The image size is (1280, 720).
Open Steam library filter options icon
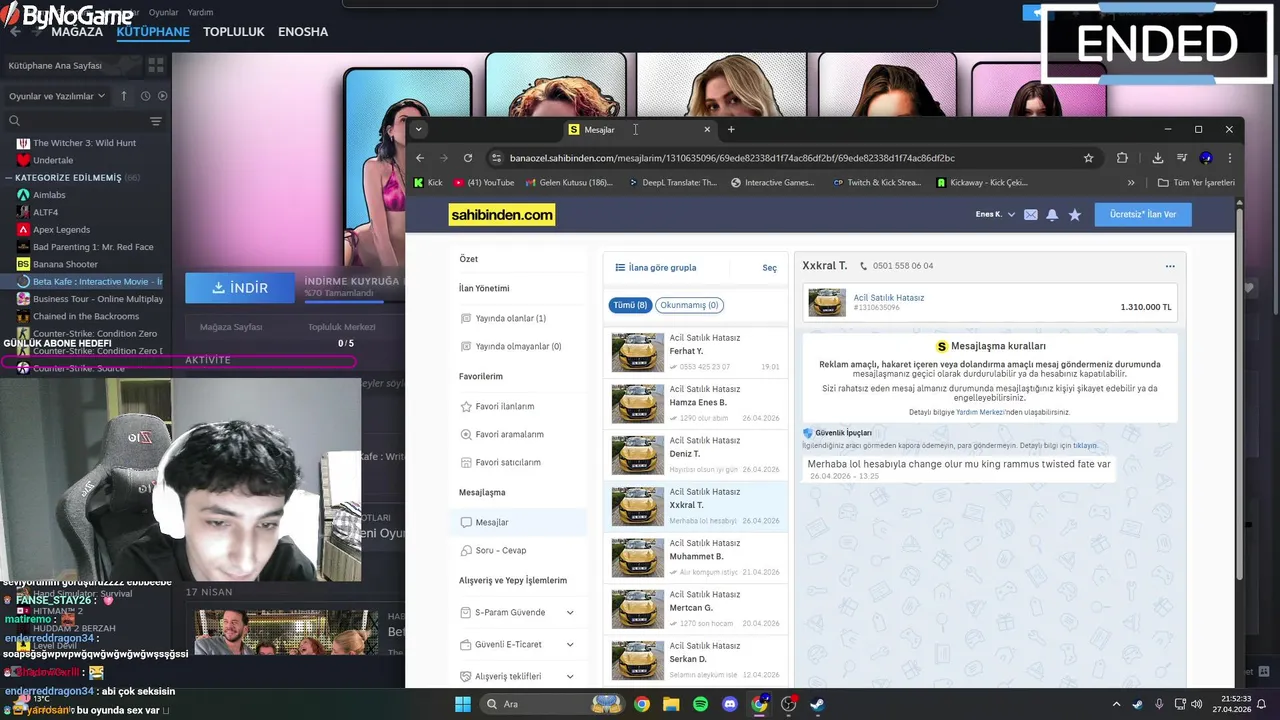pyautogui.click(x=155, y=121)
